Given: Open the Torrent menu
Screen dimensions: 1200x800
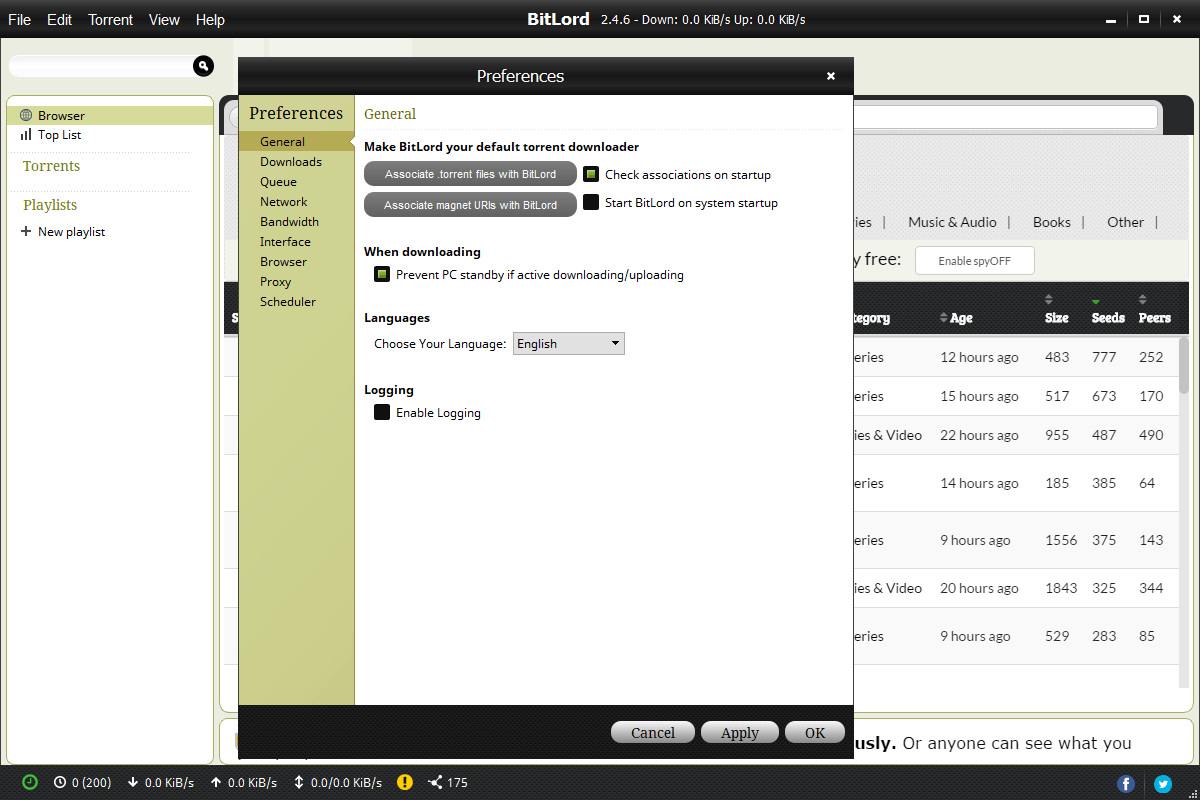Looking at the screenshot, I should coord(110,20).
